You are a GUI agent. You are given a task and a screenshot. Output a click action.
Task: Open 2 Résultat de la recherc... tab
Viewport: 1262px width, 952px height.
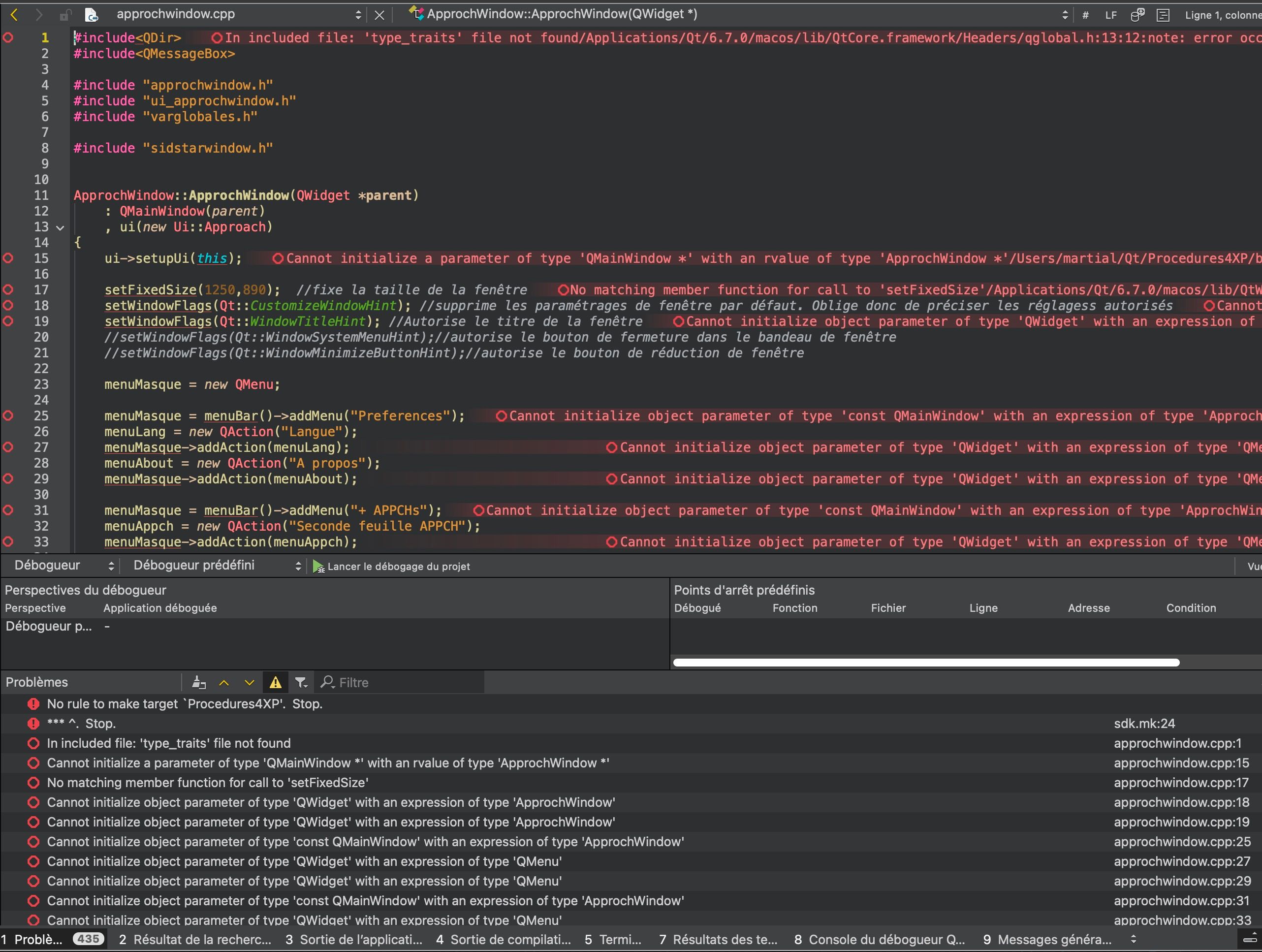(x=195, y=939)
